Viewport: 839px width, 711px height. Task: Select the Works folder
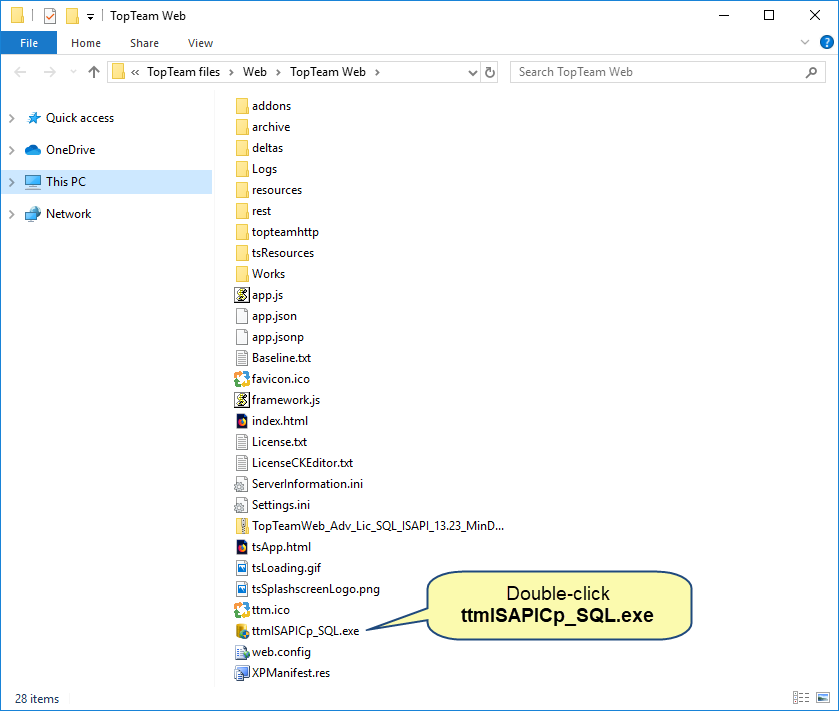point(260,274)
